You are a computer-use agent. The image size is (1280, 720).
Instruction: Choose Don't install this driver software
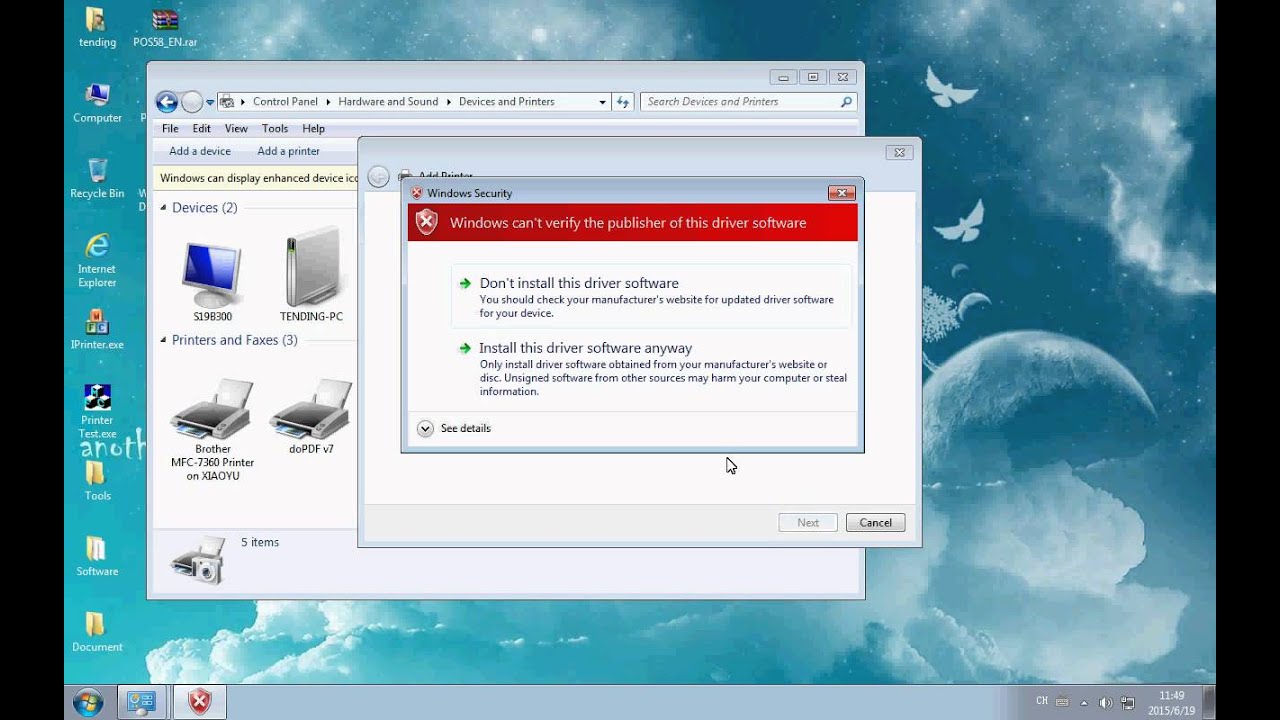tap(651, 297)
